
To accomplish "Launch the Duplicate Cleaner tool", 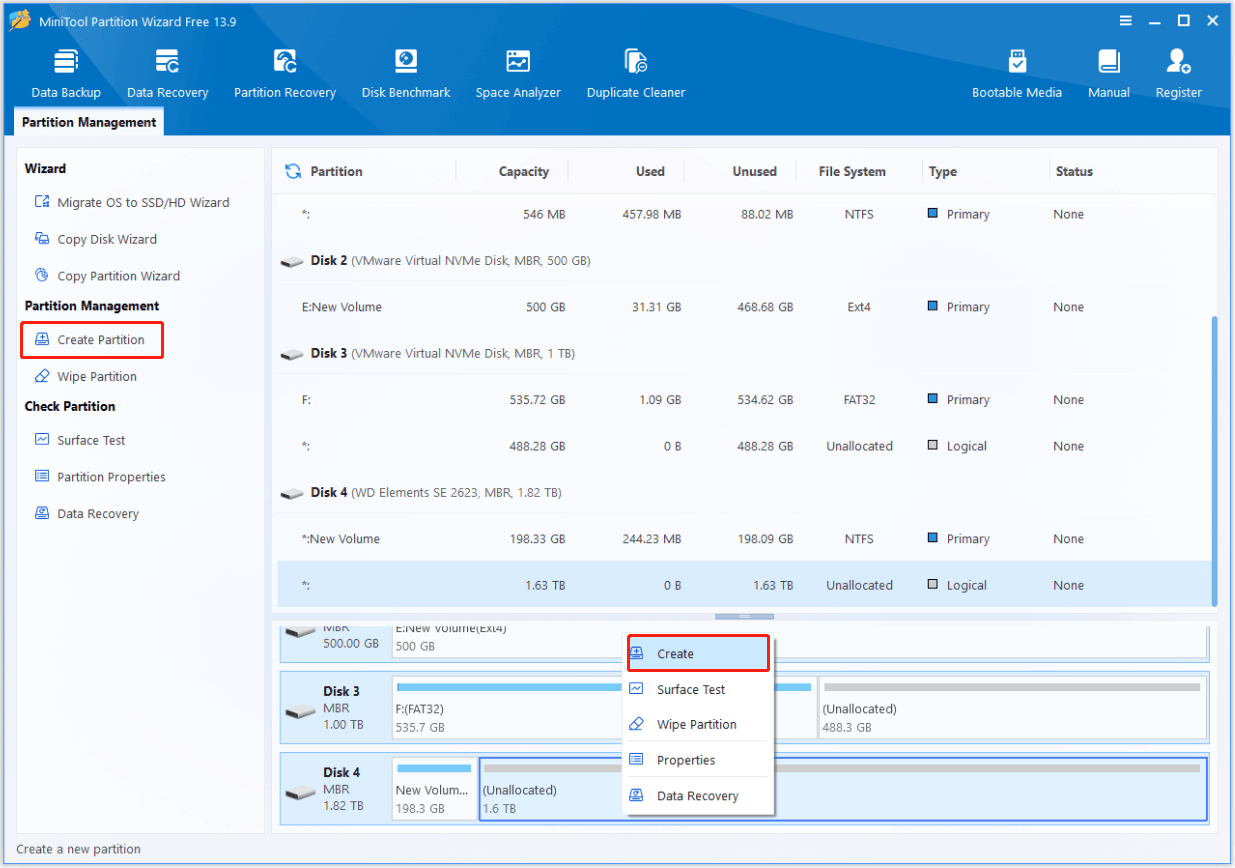I will pyautogui.click(x=636, y=73).
